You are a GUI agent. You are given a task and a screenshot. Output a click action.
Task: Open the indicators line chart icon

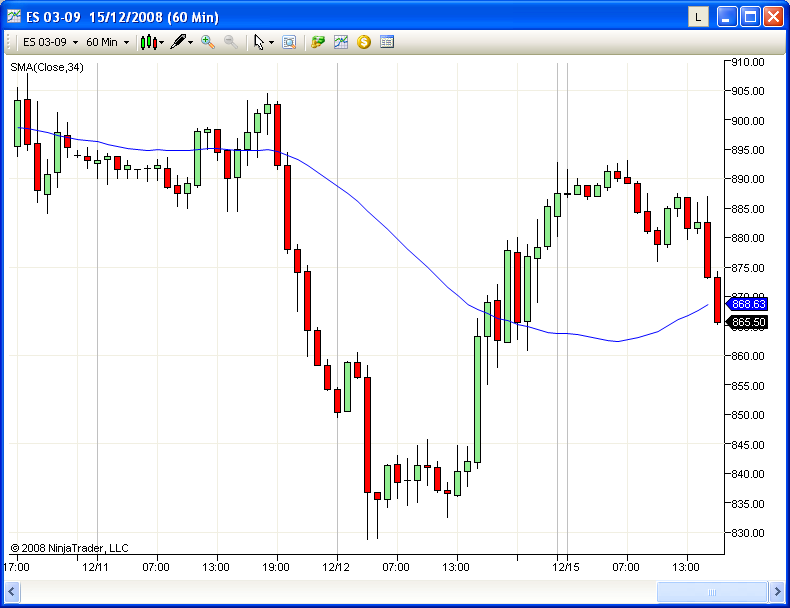(x=341, y=42)
